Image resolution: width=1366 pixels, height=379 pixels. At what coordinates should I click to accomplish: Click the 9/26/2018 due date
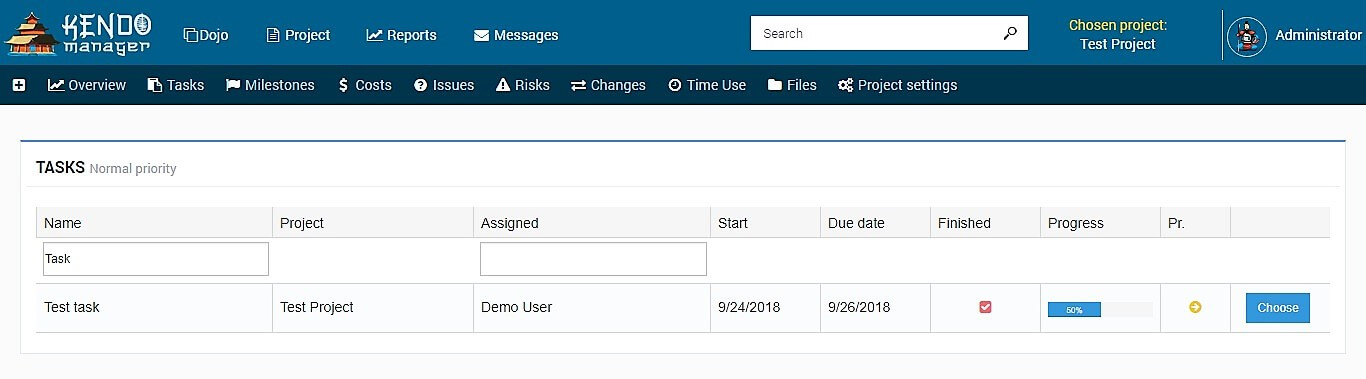859,307
